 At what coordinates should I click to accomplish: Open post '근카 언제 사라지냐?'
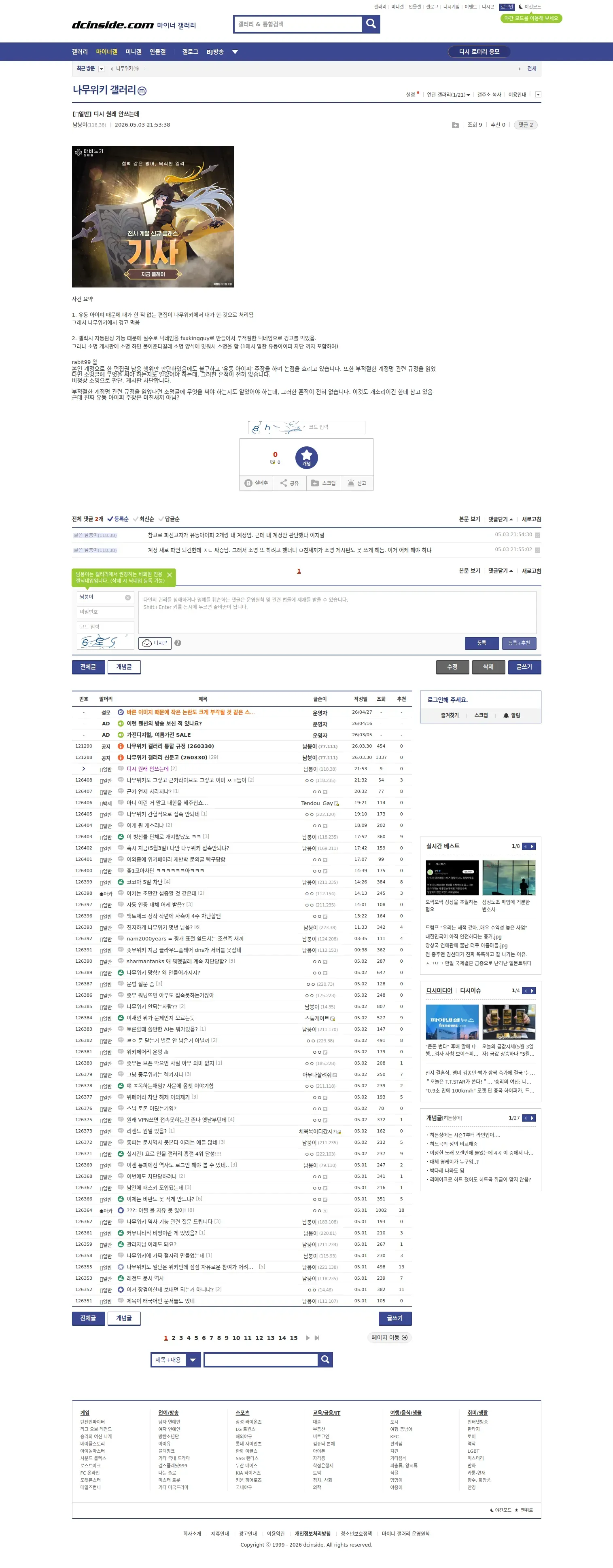tap(149, 791)
